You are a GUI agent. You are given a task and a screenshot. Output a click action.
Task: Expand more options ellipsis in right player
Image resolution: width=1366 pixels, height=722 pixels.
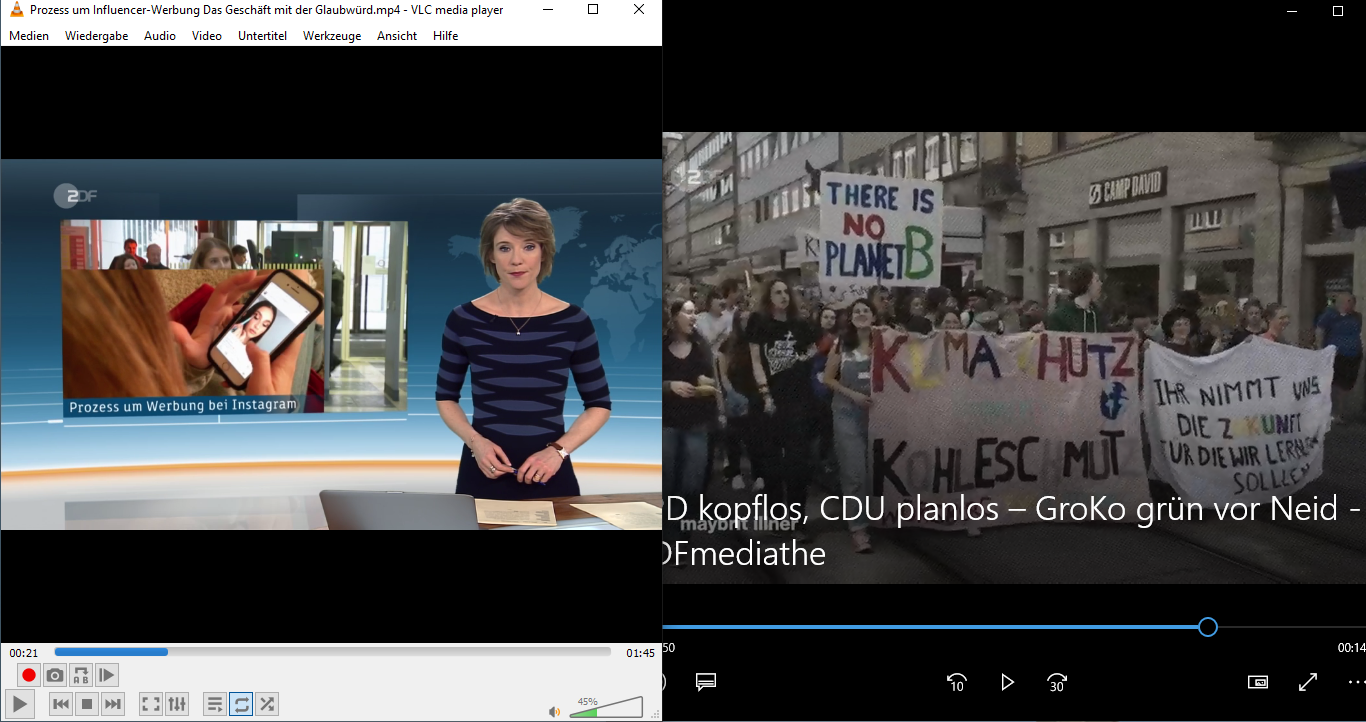1355,682
